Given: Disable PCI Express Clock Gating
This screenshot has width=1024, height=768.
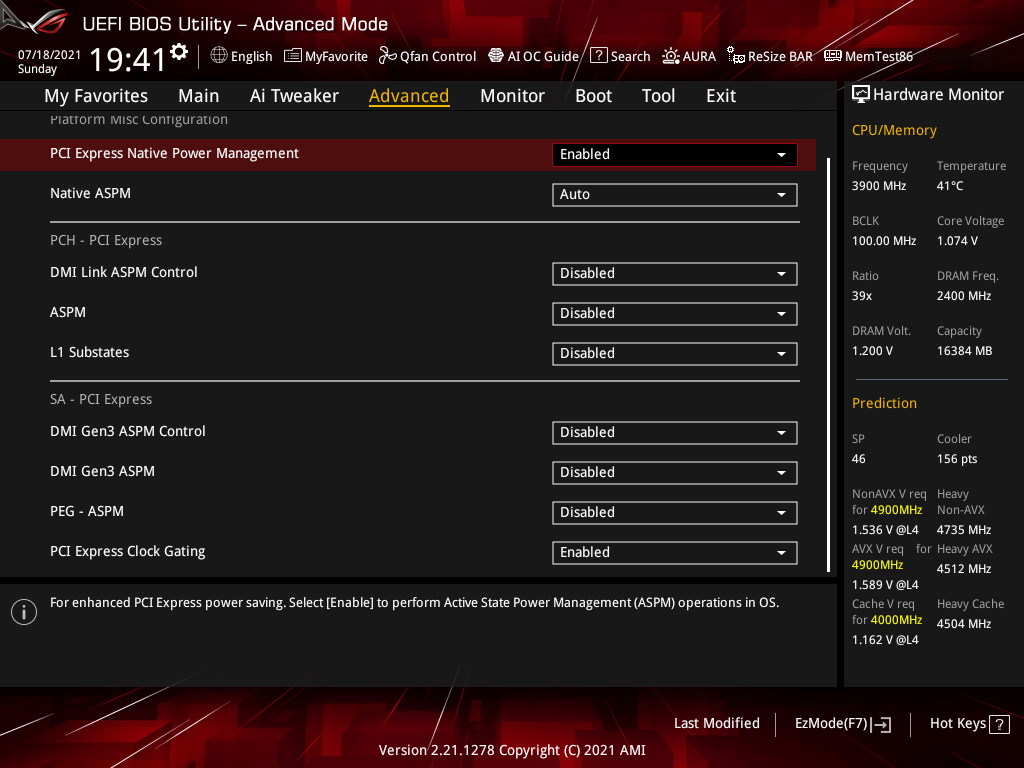Looking at the screenshot, I should (674, 552).
